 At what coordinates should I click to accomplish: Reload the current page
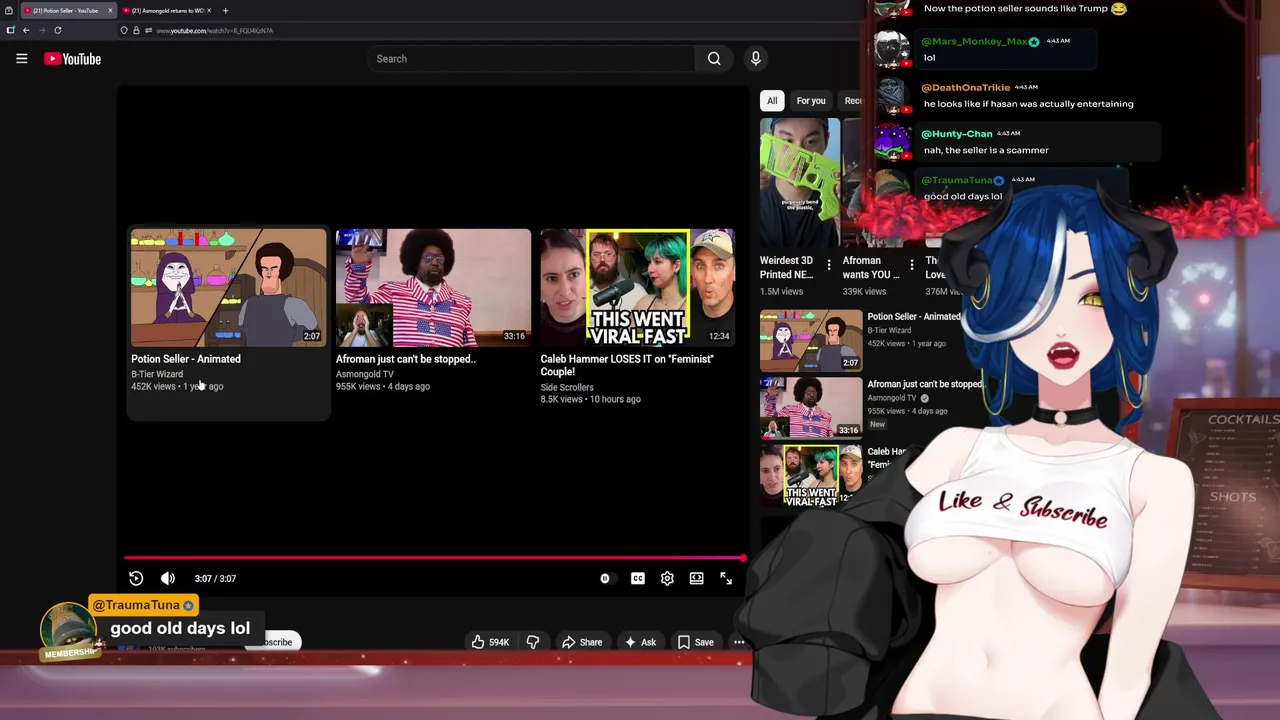pos(58,31)
